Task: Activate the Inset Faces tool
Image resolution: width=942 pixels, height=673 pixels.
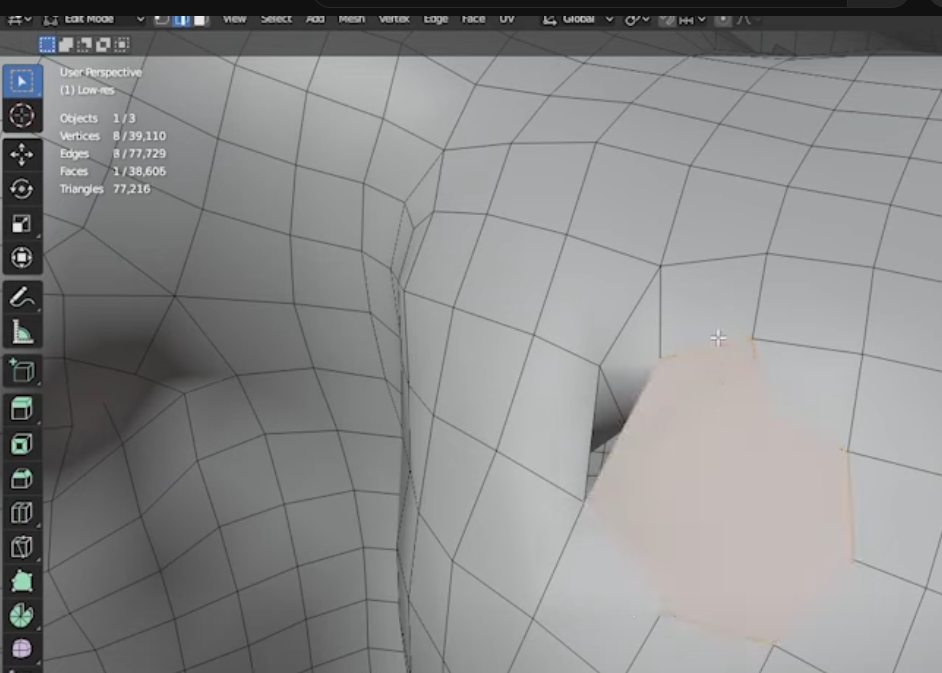Action: pyautogui.click(x=21, y=443)
